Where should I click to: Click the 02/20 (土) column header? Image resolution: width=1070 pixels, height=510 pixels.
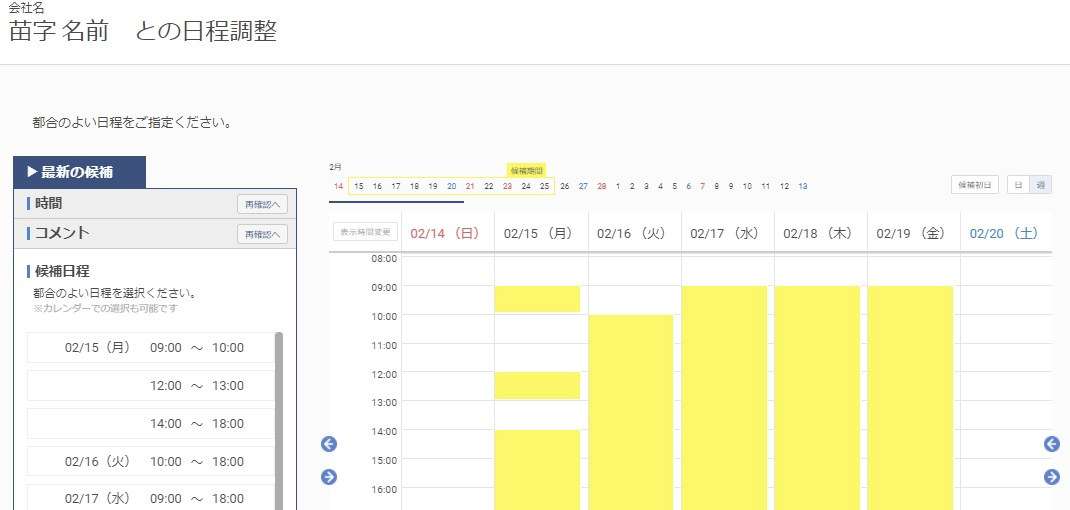click(x=1004, y=233)
